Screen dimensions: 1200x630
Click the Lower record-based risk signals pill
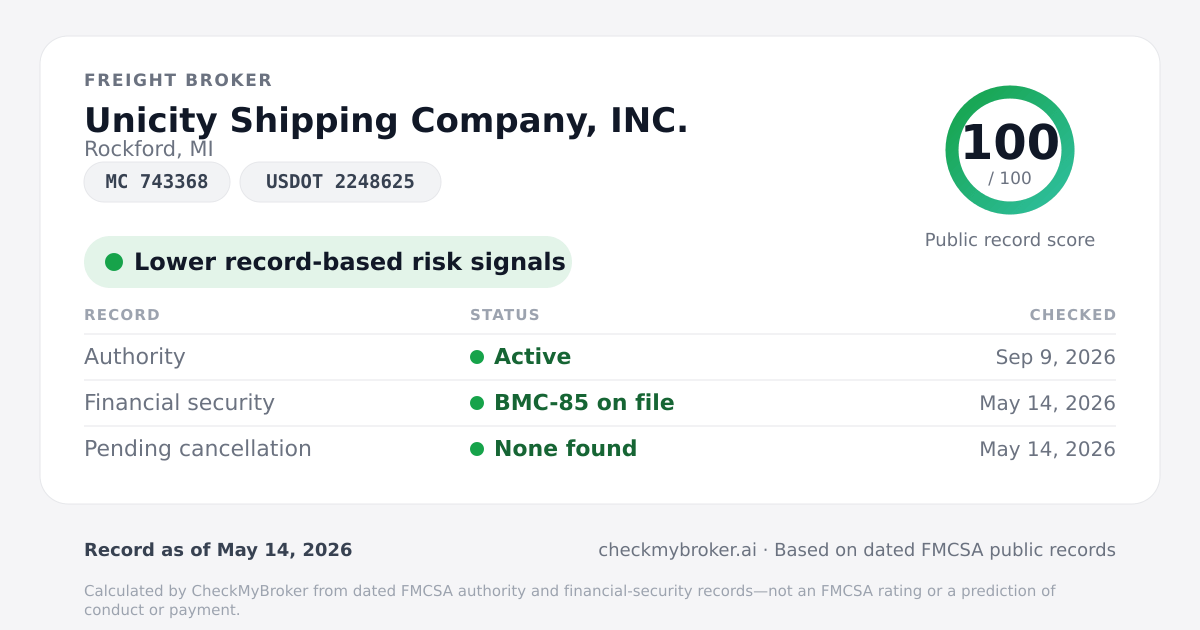[327, 262]
